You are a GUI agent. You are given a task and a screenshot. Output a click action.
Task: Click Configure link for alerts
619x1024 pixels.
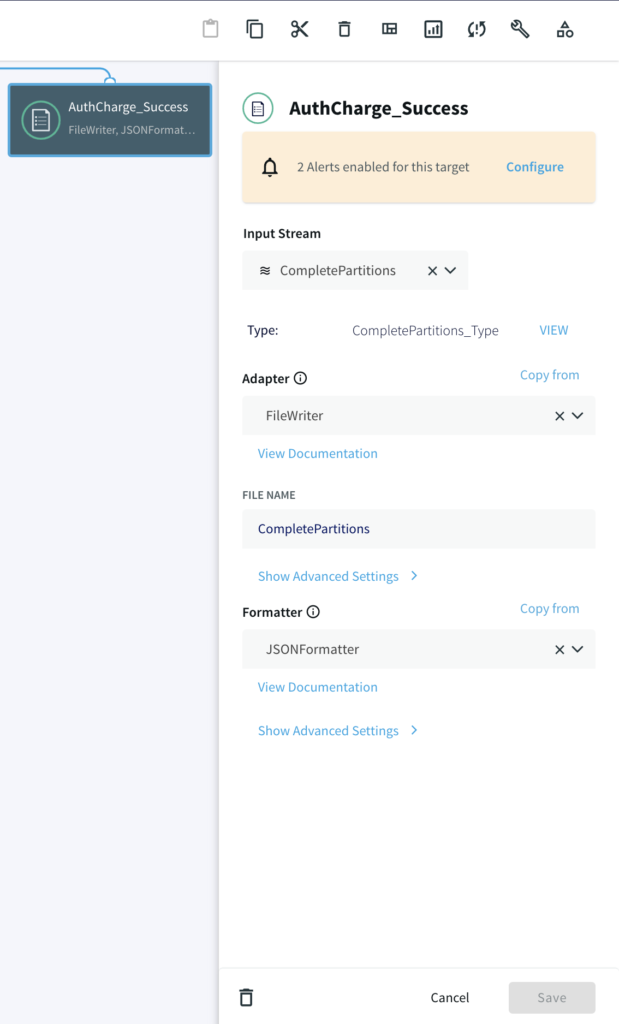click(534, 167)
